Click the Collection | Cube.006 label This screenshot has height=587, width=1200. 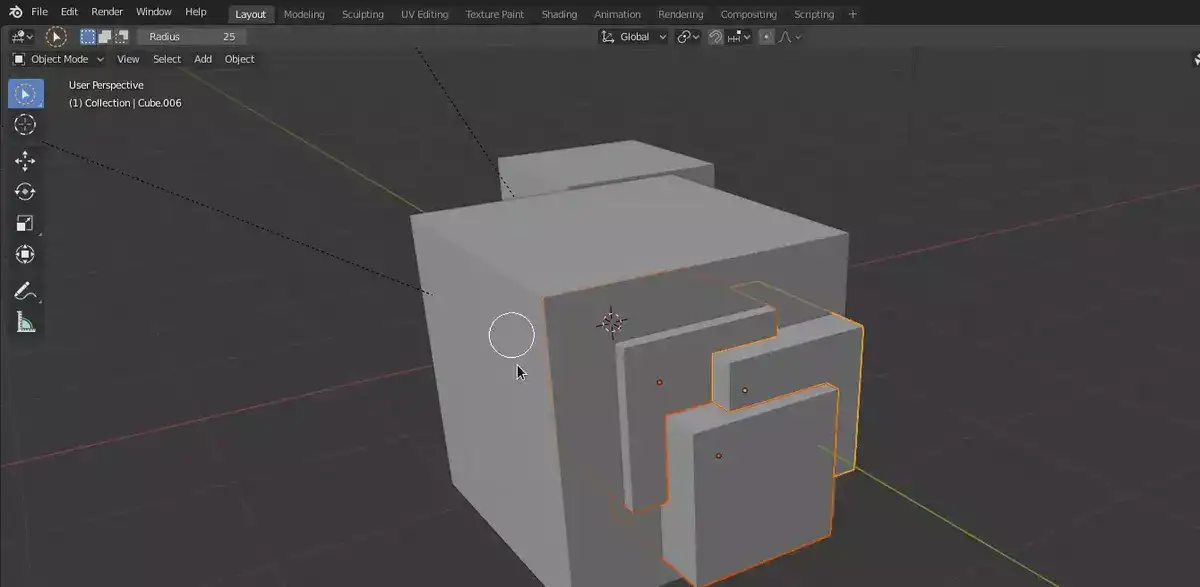(125, 103)
